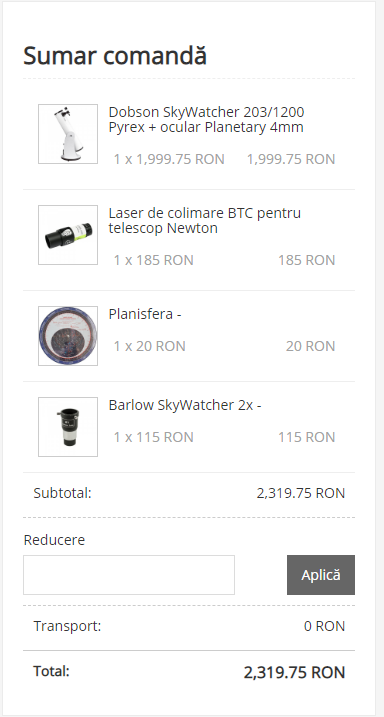Image resolution: width=384 pixels, height=717 pixels.
Task: Click the Dobson SkyWatcher 203/1200 product title
Action: point(207,119)
